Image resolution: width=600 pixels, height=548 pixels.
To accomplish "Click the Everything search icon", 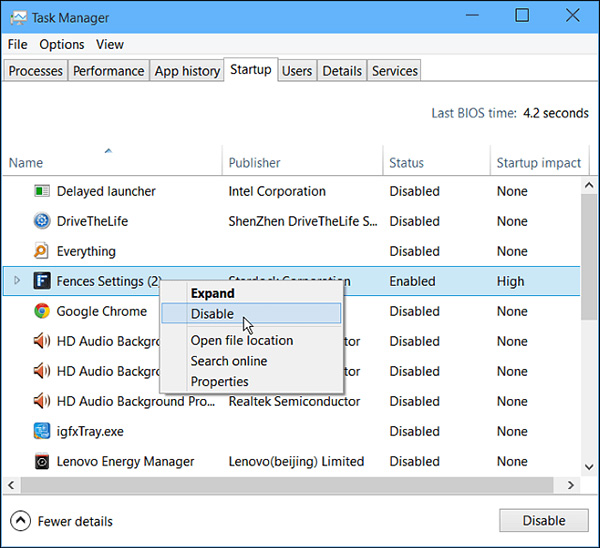I will pos(41,251).
